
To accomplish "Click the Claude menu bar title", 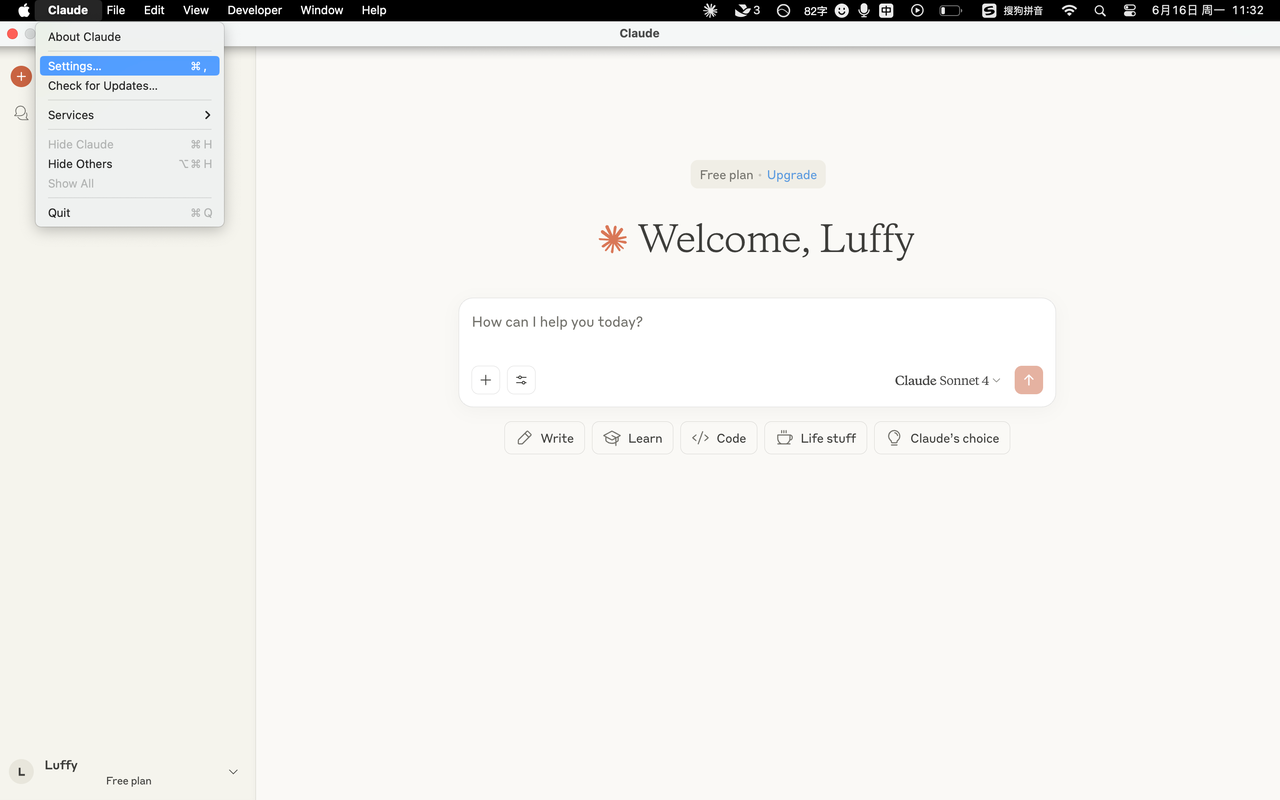I will tap(68, 10).
